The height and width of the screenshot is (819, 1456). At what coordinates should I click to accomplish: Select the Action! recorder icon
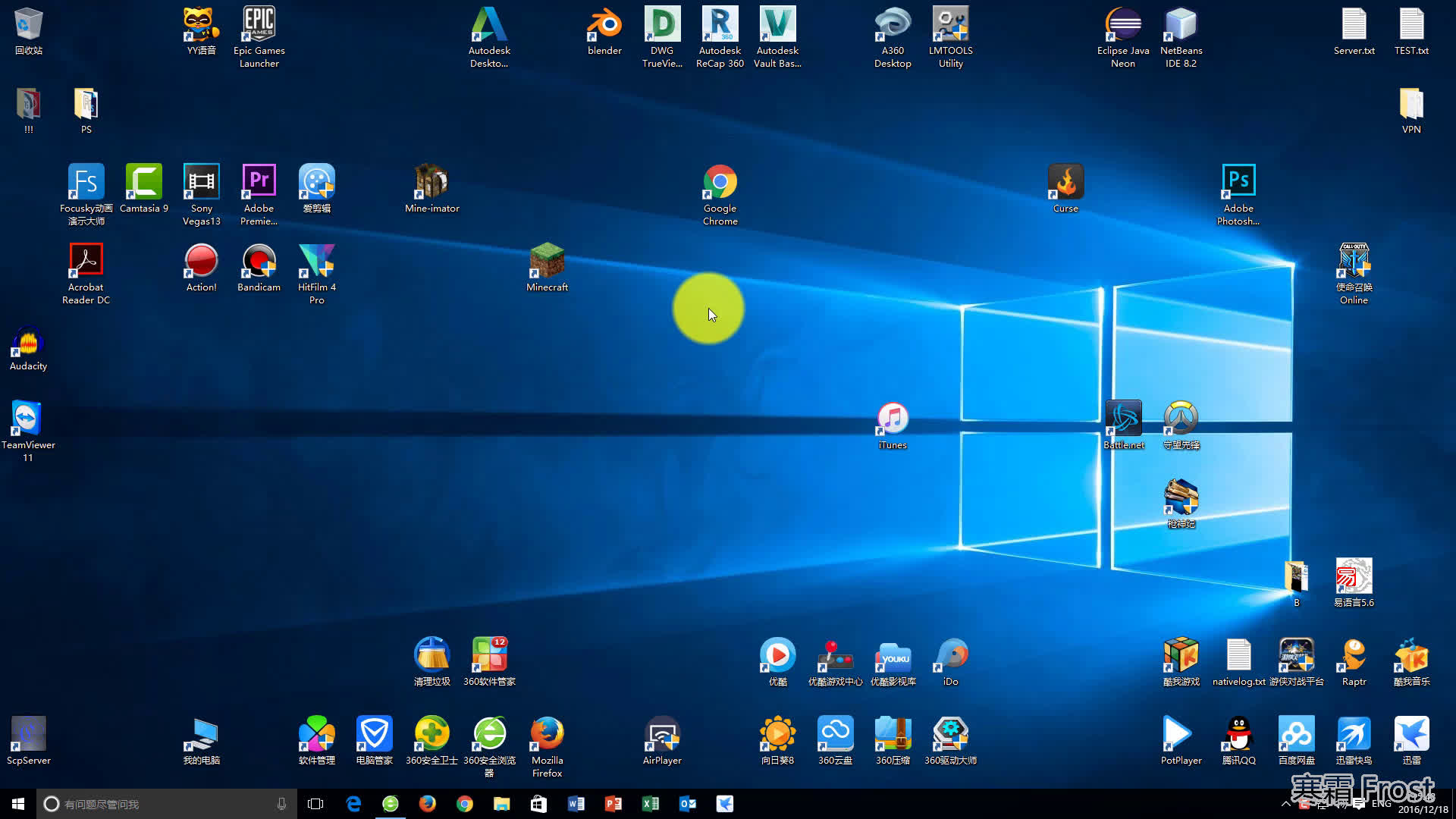click(201, 268)
